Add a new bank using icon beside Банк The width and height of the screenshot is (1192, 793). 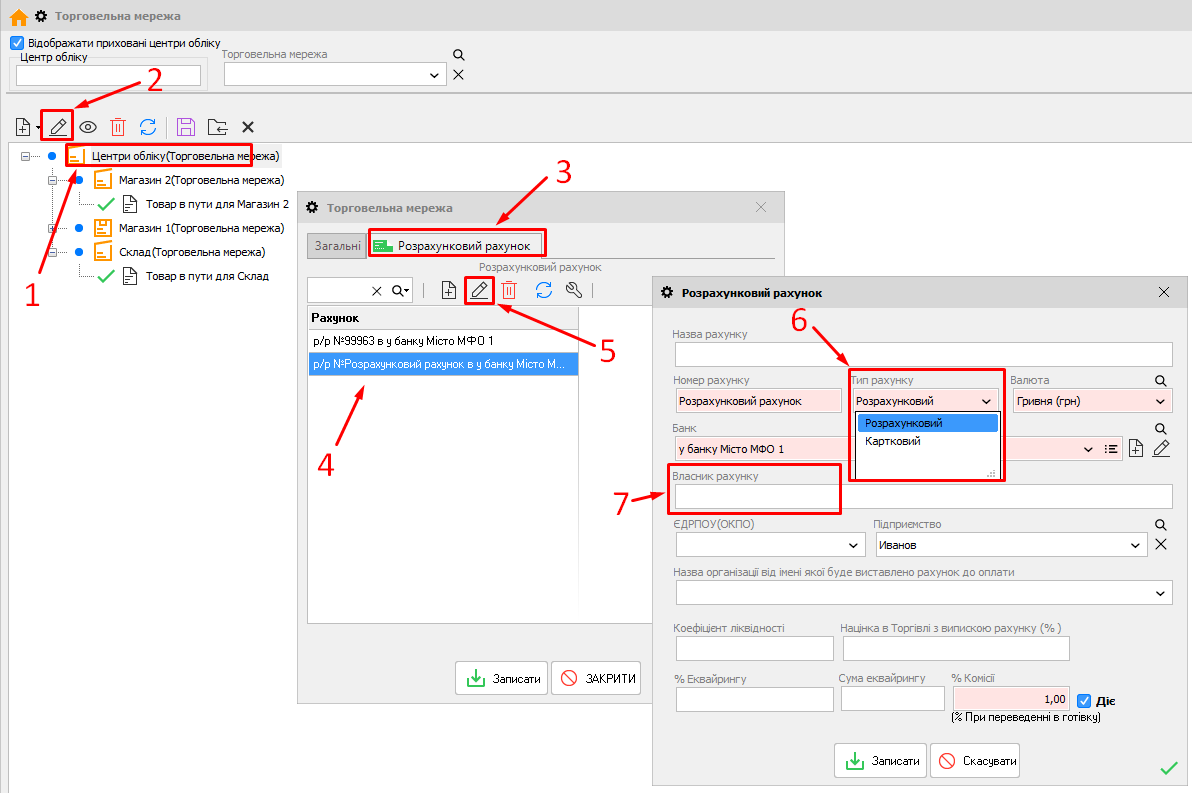[1135, 449]
